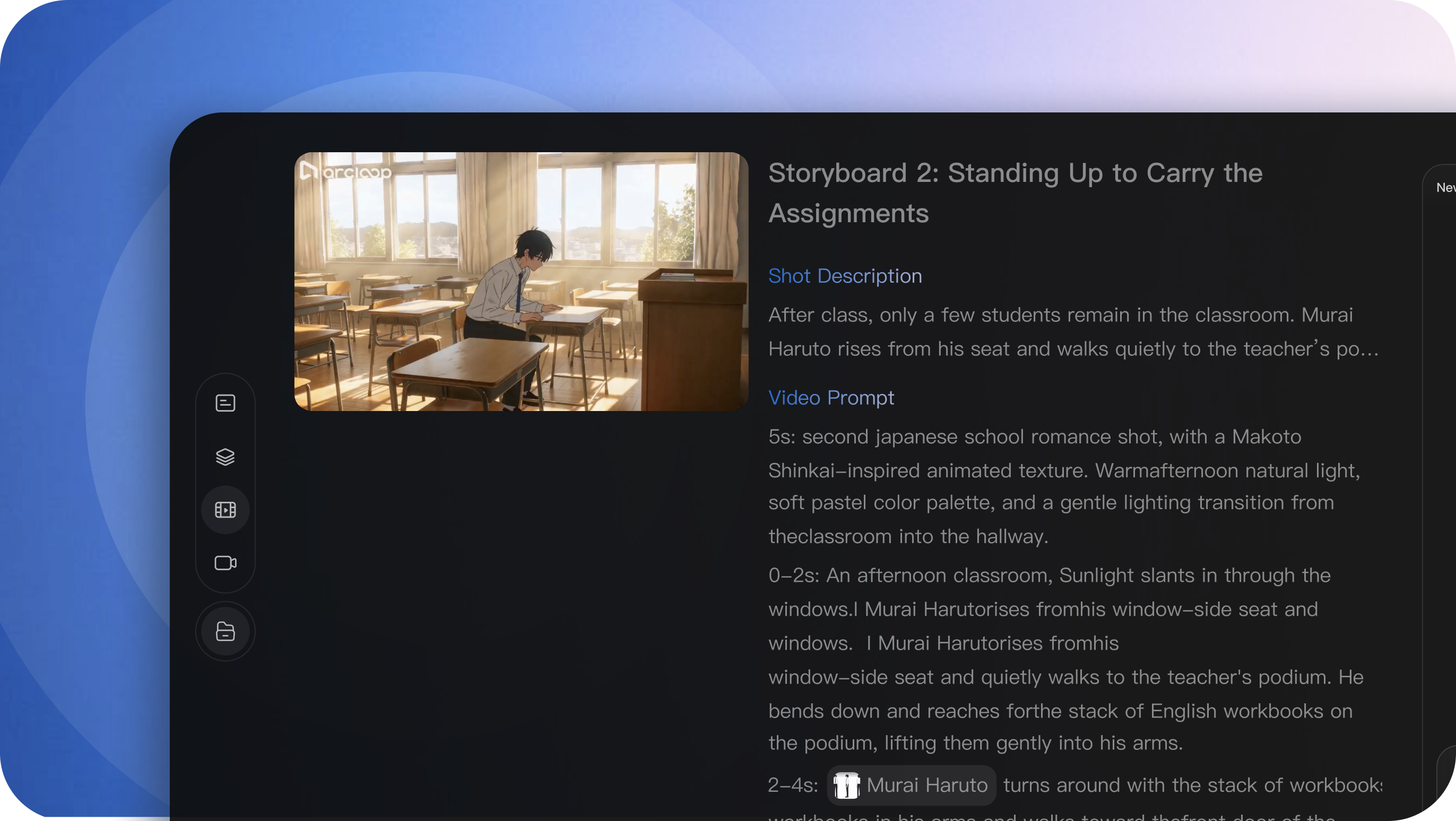Click the '0–2s: An afternoon classroom' prompt text
This screenshot has height=821, width=1456.
coord(1066,659)
